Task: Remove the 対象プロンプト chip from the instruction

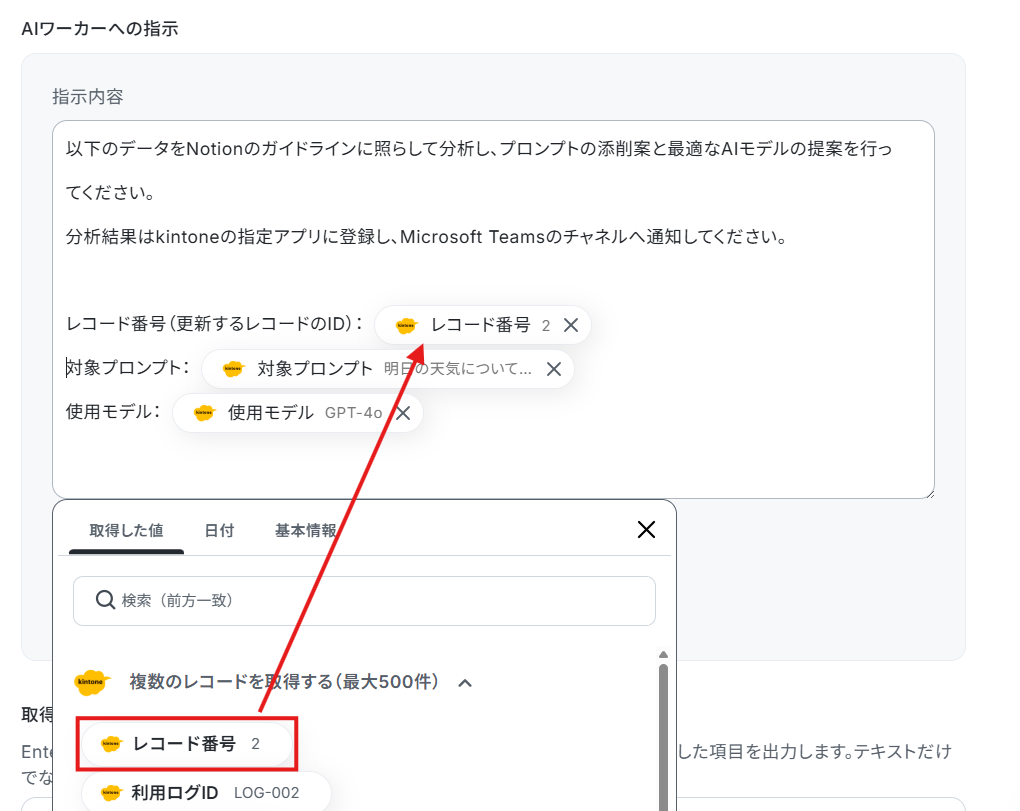Action: pyautogui.click(x=554, y=369)
